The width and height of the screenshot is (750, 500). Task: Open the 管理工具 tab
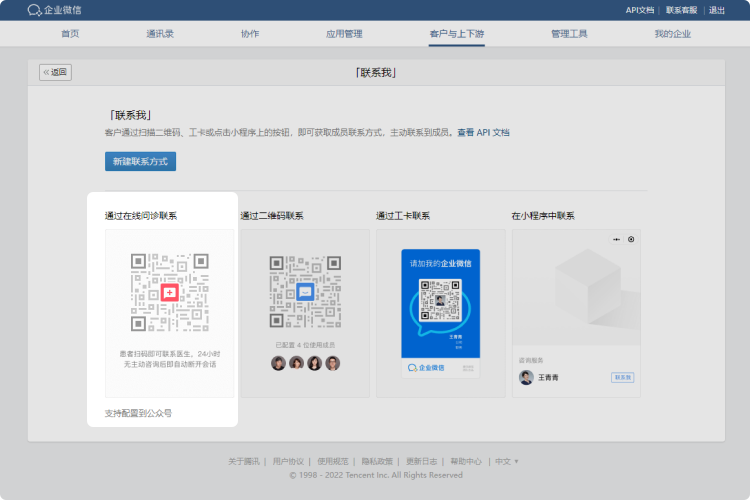click(569, 33)
